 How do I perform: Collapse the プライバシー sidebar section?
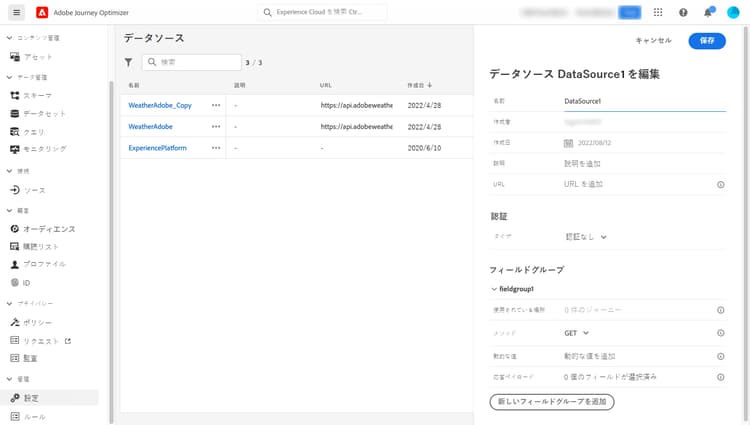tap(9, 303)
